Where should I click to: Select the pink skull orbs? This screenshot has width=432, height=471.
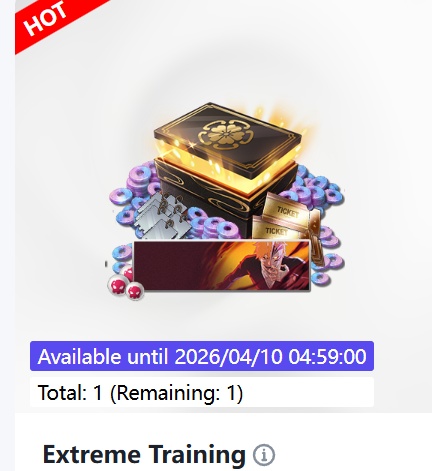point(125,283)
